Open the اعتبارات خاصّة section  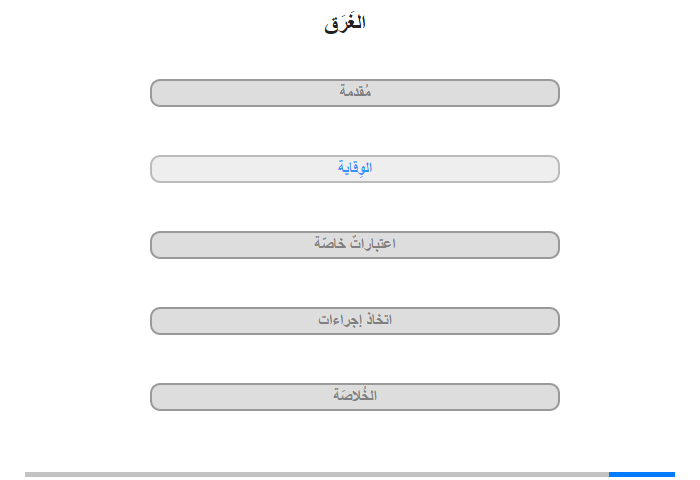(354, 245)
